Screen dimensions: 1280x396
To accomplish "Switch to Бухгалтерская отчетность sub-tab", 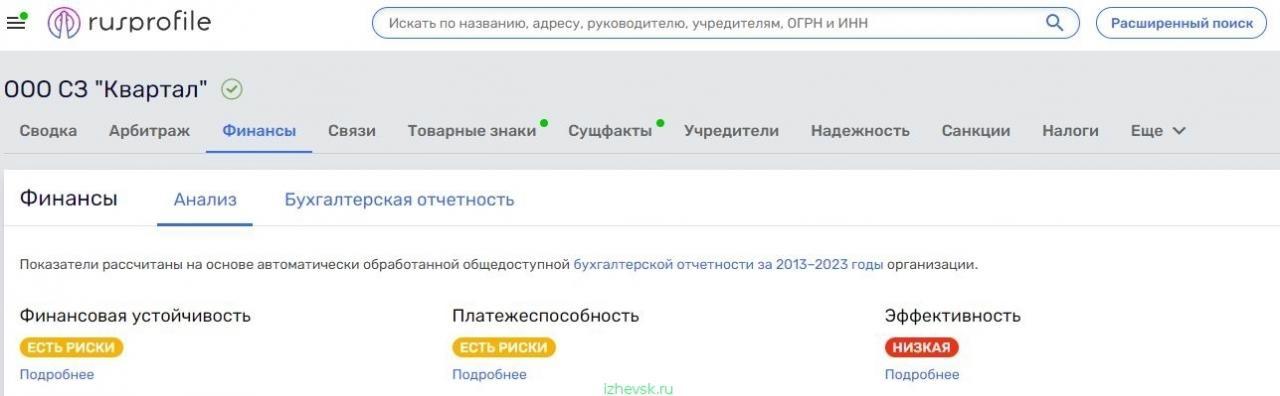I will 399,199.
